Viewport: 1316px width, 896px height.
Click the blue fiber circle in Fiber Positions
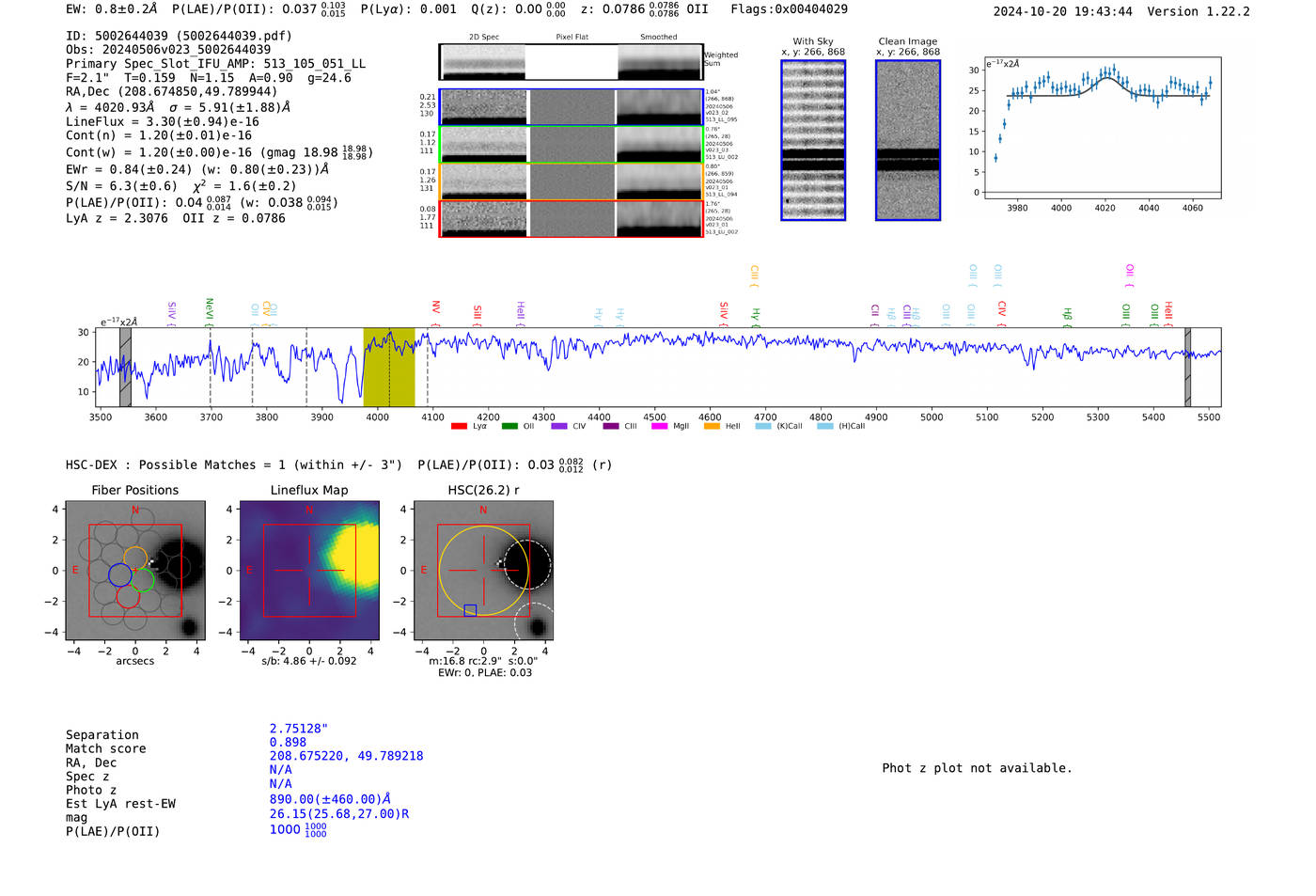(x=120, y=574)
